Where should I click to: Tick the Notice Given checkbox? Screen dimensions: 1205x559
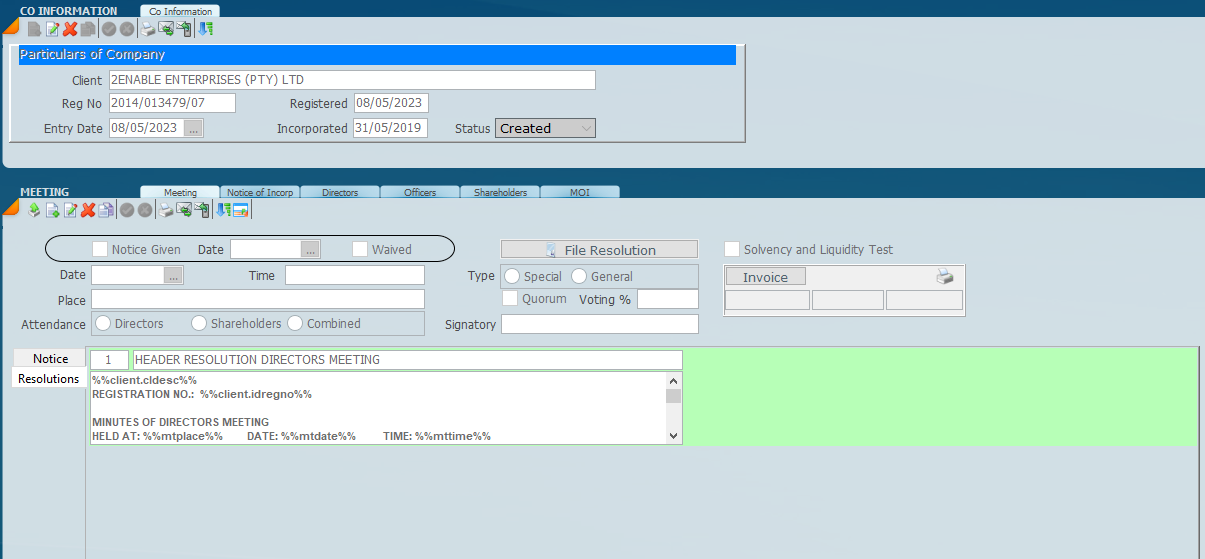pyautogui.click(x=100, y=249)
